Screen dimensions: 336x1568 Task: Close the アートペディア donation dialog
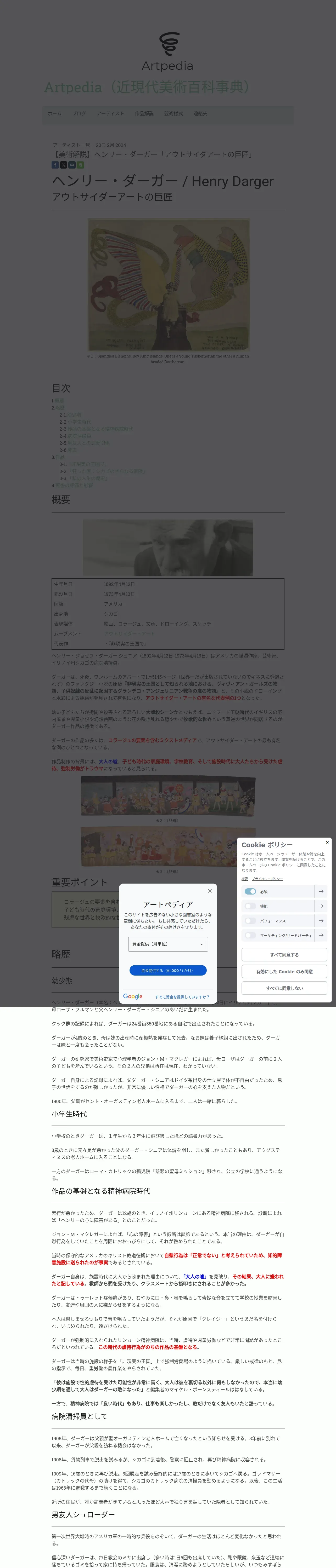pyautogui.click(x=210, y=891)
